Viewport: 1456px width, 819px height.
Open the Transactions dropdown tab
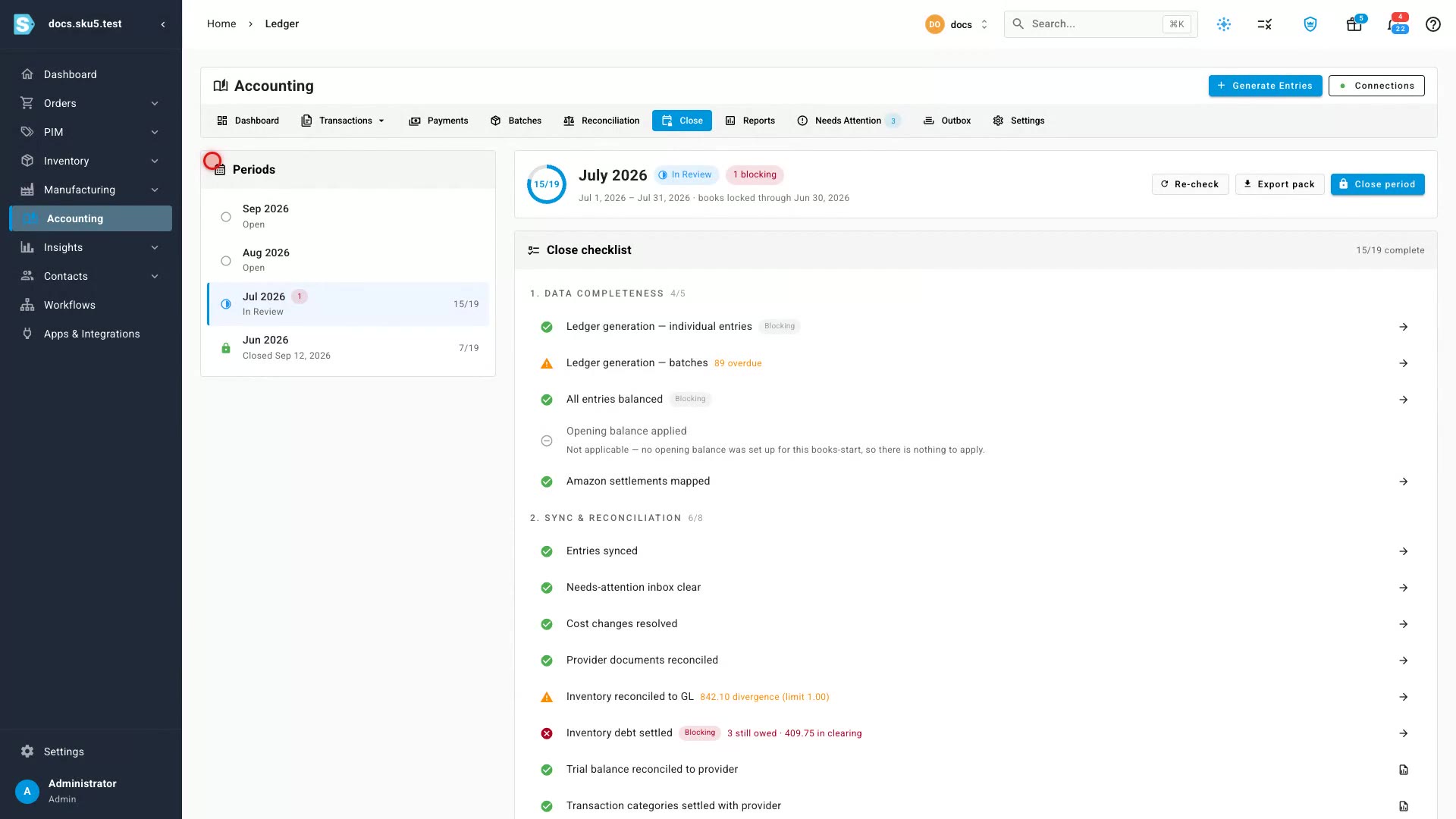(343, 121)
